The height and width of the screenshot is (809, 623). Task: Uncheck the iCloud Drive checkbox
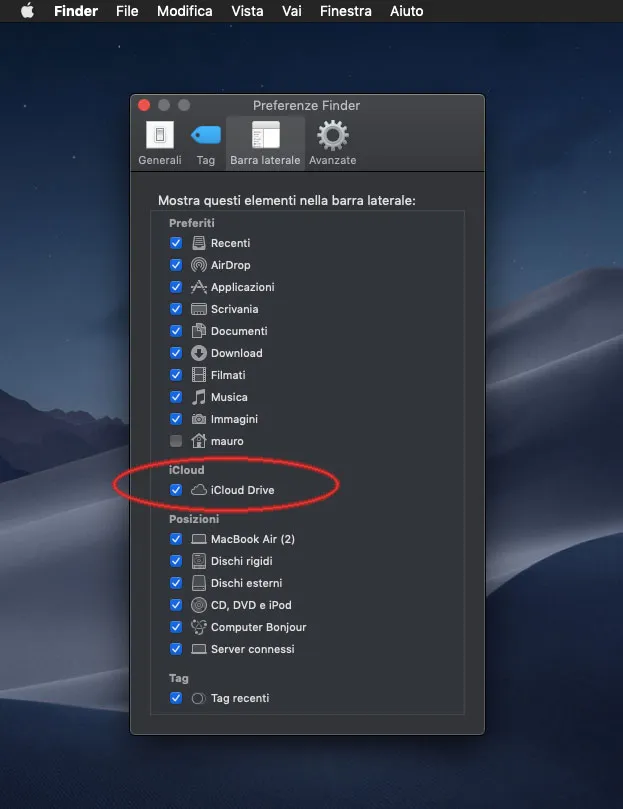(176, 490)
